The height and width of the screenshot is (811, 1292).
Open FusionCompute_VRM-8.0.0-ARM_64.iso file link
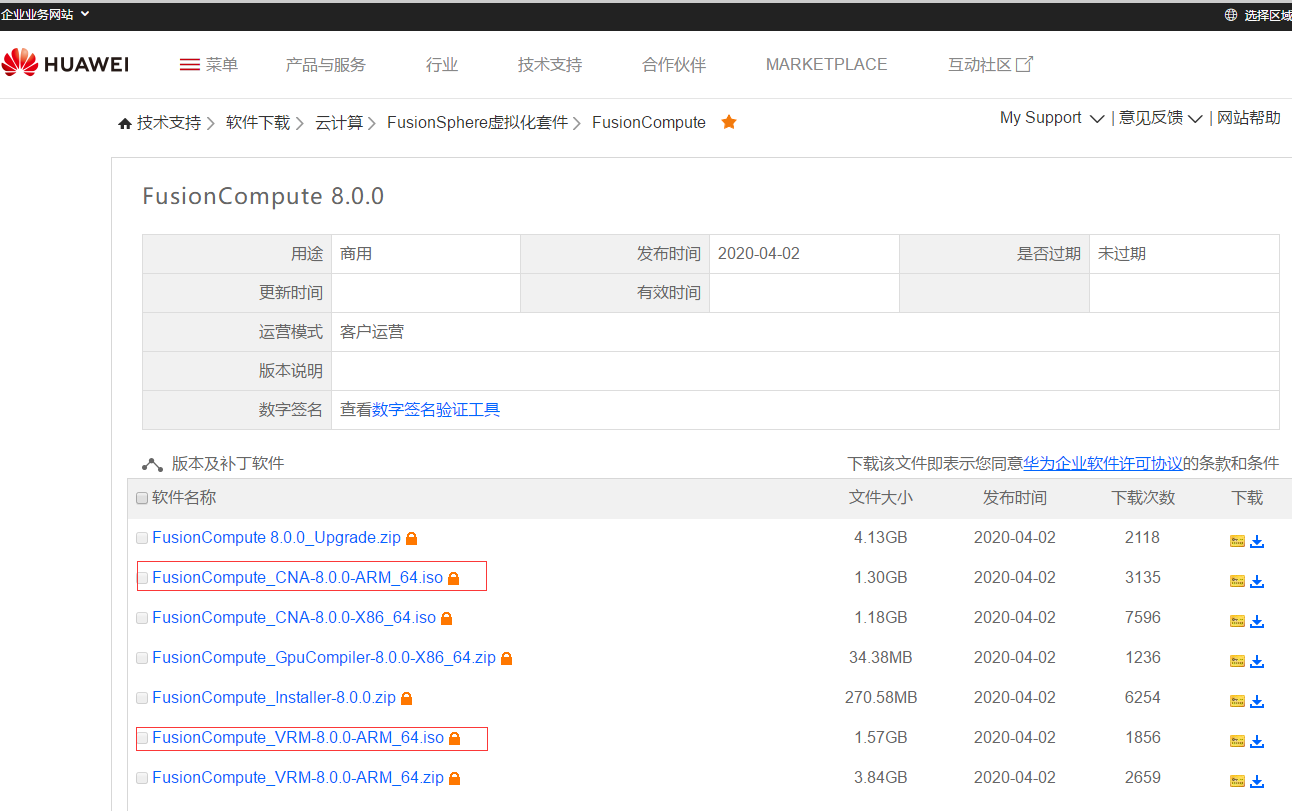coord(298,738)
